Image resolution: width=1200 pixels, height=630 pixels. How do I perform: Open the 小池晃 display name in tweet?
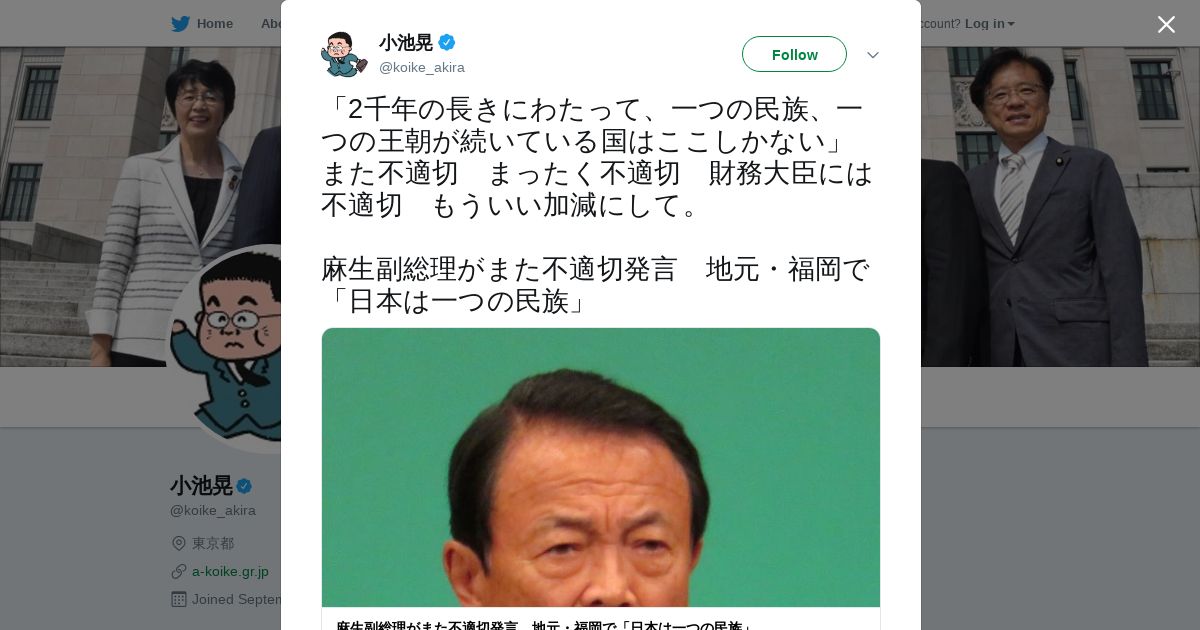coord(406,42)
